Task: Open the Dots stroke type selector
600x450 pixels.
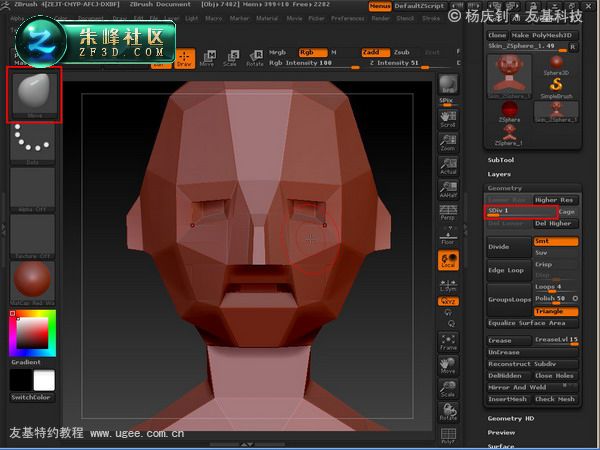Action: (32, 143)
